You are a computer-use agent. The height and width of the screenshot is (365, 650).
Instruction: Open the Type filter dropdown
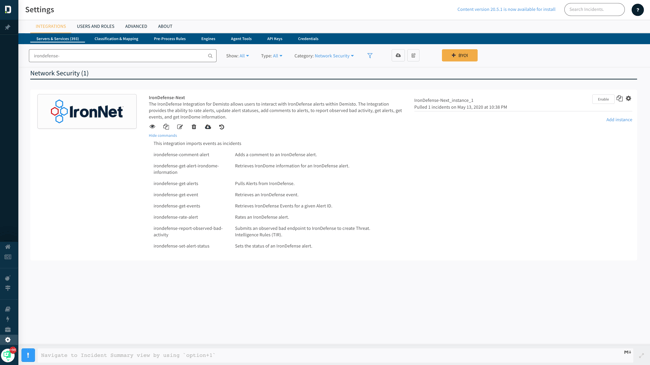tap(272, 56)
